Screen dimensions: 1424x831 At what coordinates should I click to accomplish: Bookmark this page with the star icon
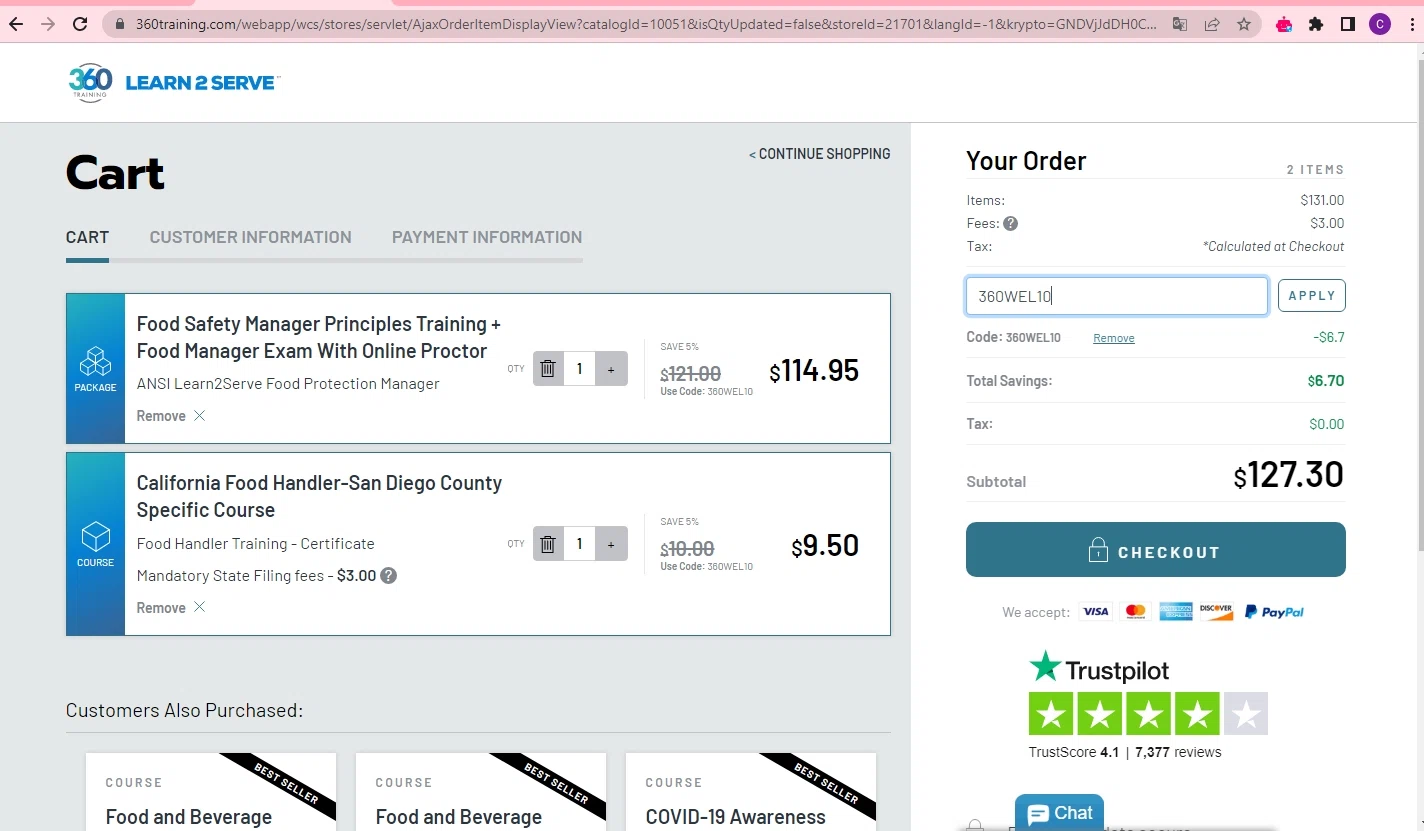coord(1244,24)
